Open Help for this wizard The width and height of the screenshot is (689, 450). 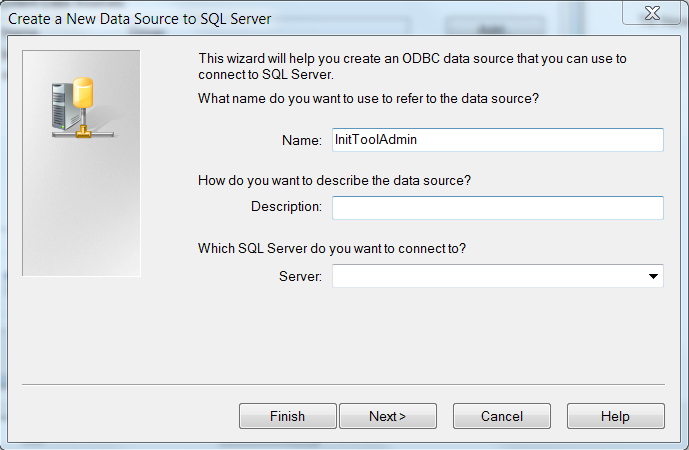[615, 416]
